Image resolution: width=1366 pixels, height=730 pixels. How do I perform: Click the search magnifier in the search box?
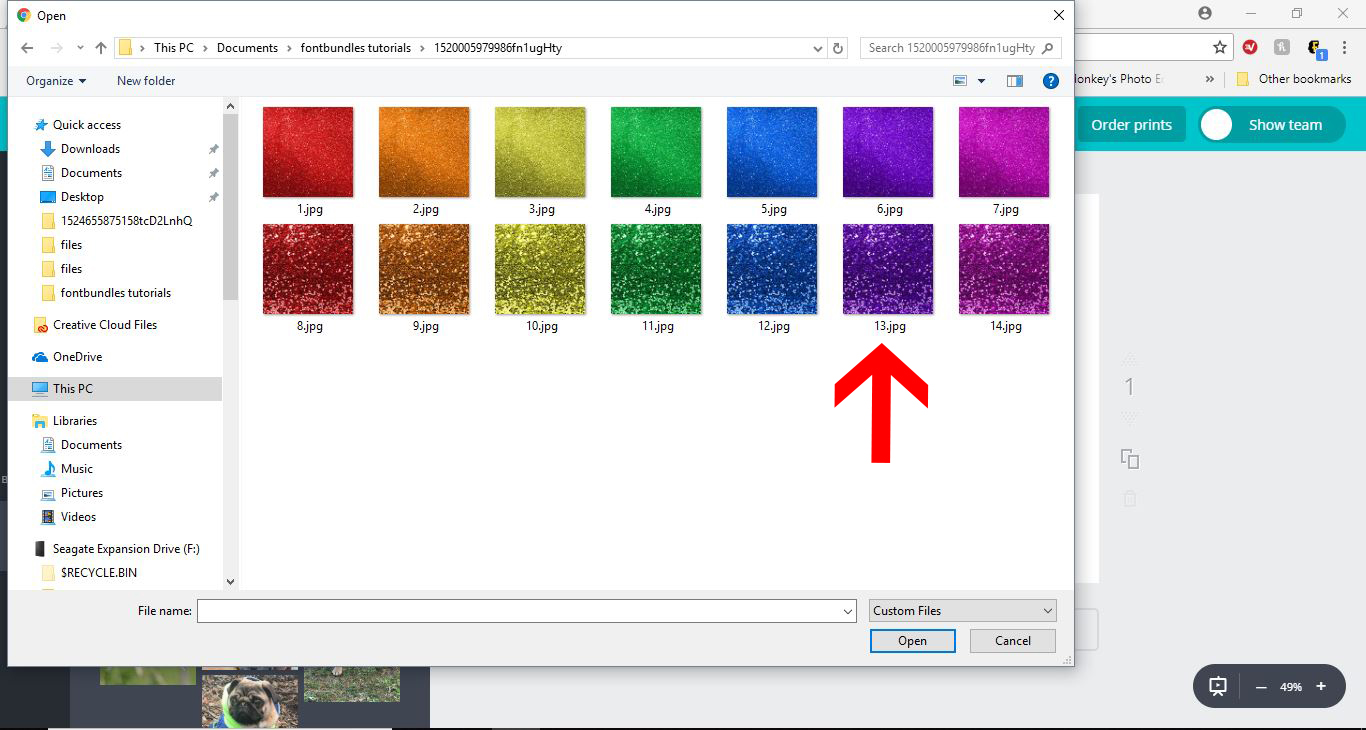pyautogui.click(x=1047, y=47)
